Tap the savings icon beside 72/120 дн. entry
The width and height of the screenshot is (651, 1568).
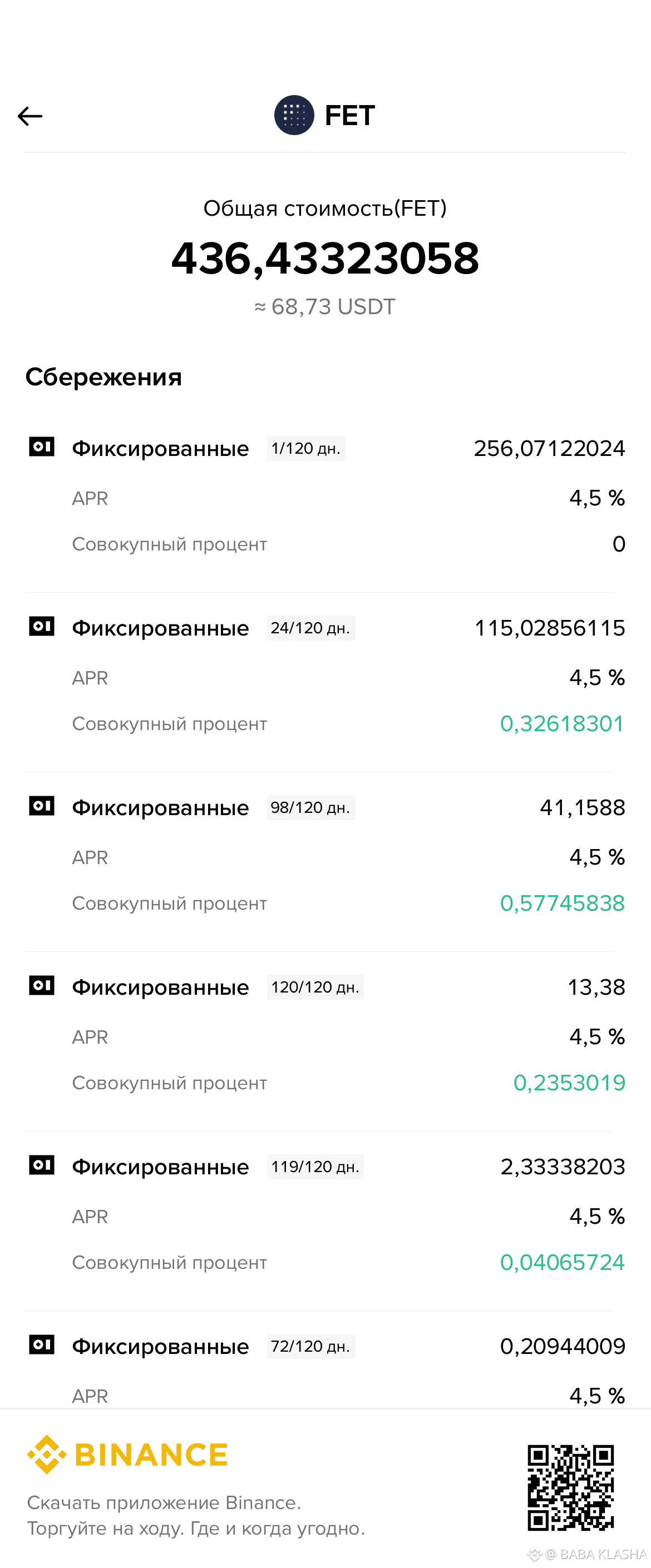(x=42, y=1344)
